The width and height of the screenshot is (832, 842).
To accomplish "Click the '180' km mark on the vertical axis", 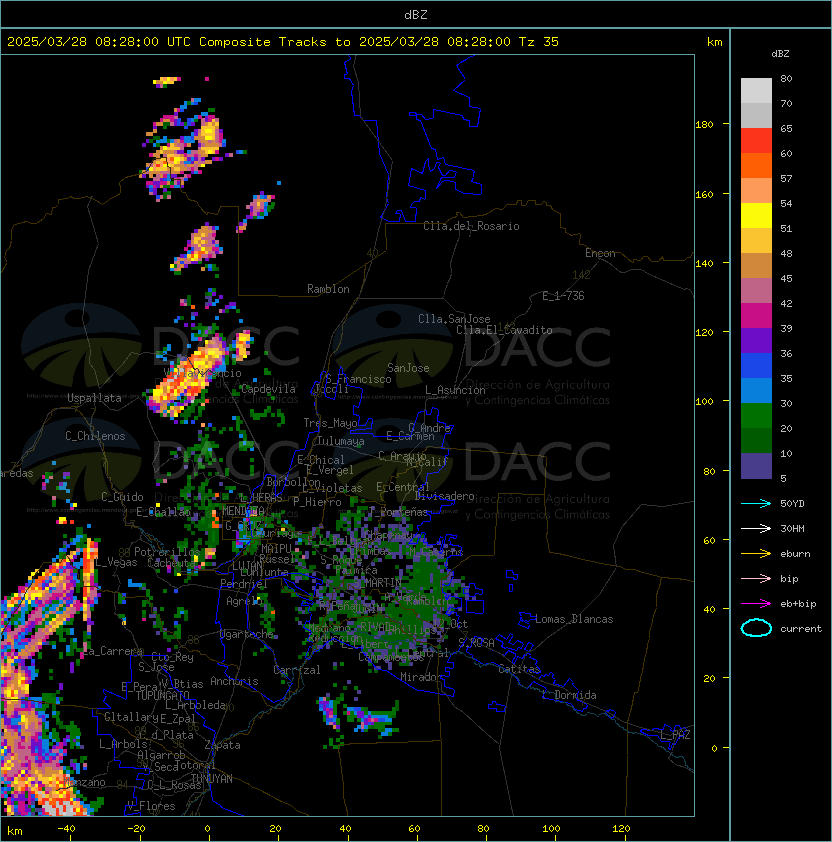I will click(704, 125).
